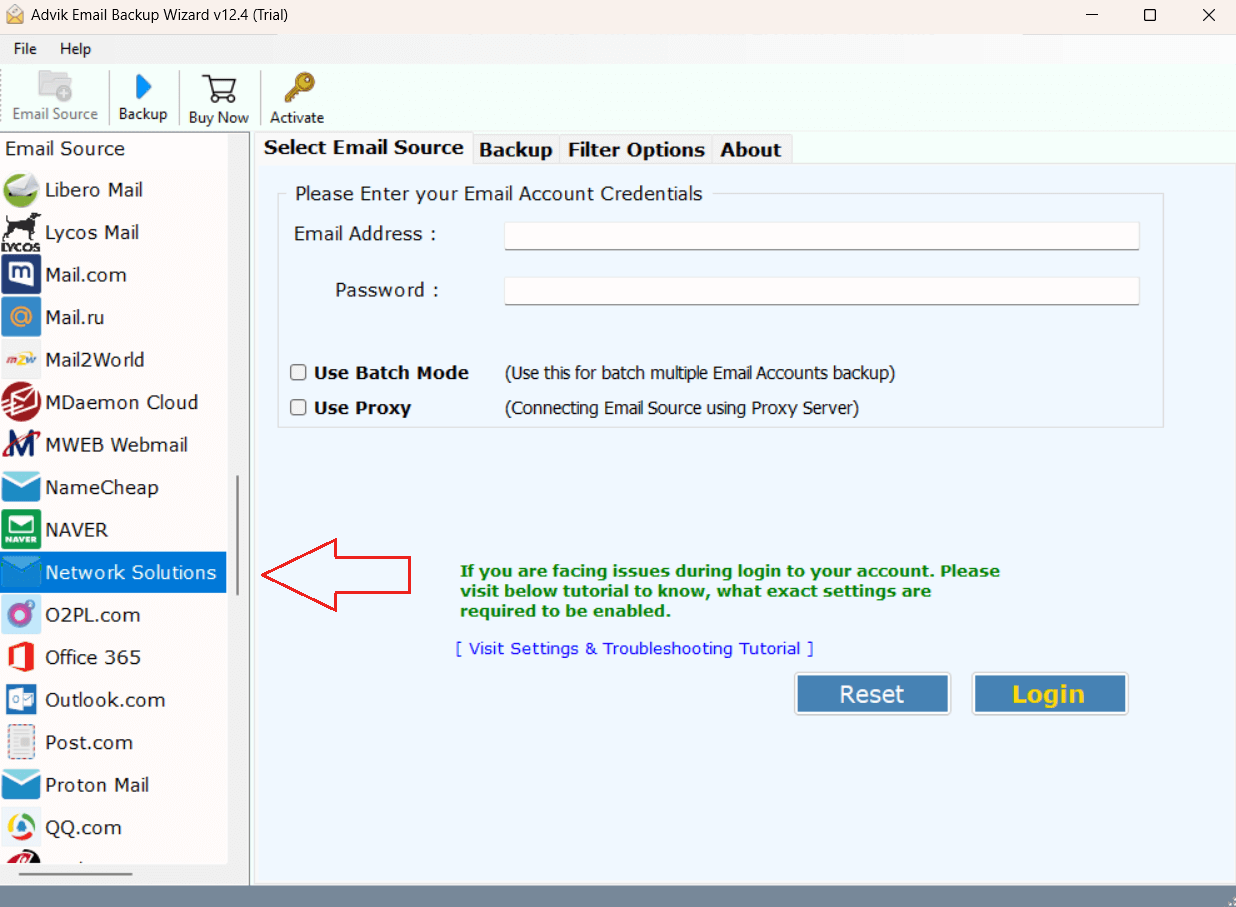1236x907 pixels.
Task: Open the Filter Options tab
Action: (636, 150)
